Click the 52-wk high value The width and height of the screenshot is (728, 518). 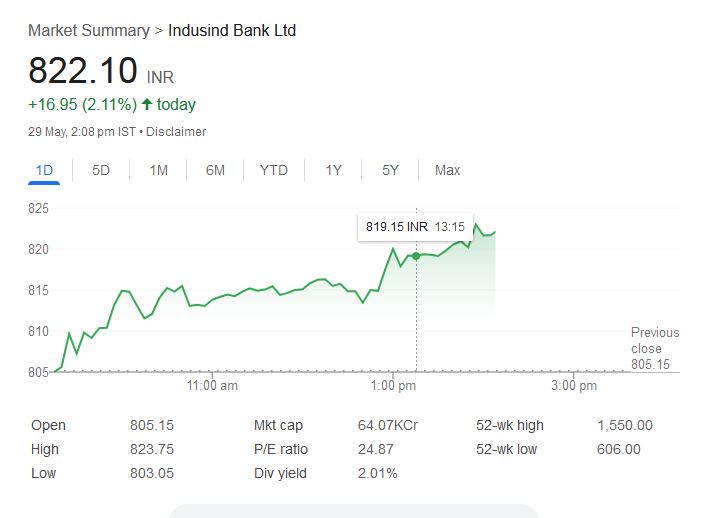pos(624,425)
